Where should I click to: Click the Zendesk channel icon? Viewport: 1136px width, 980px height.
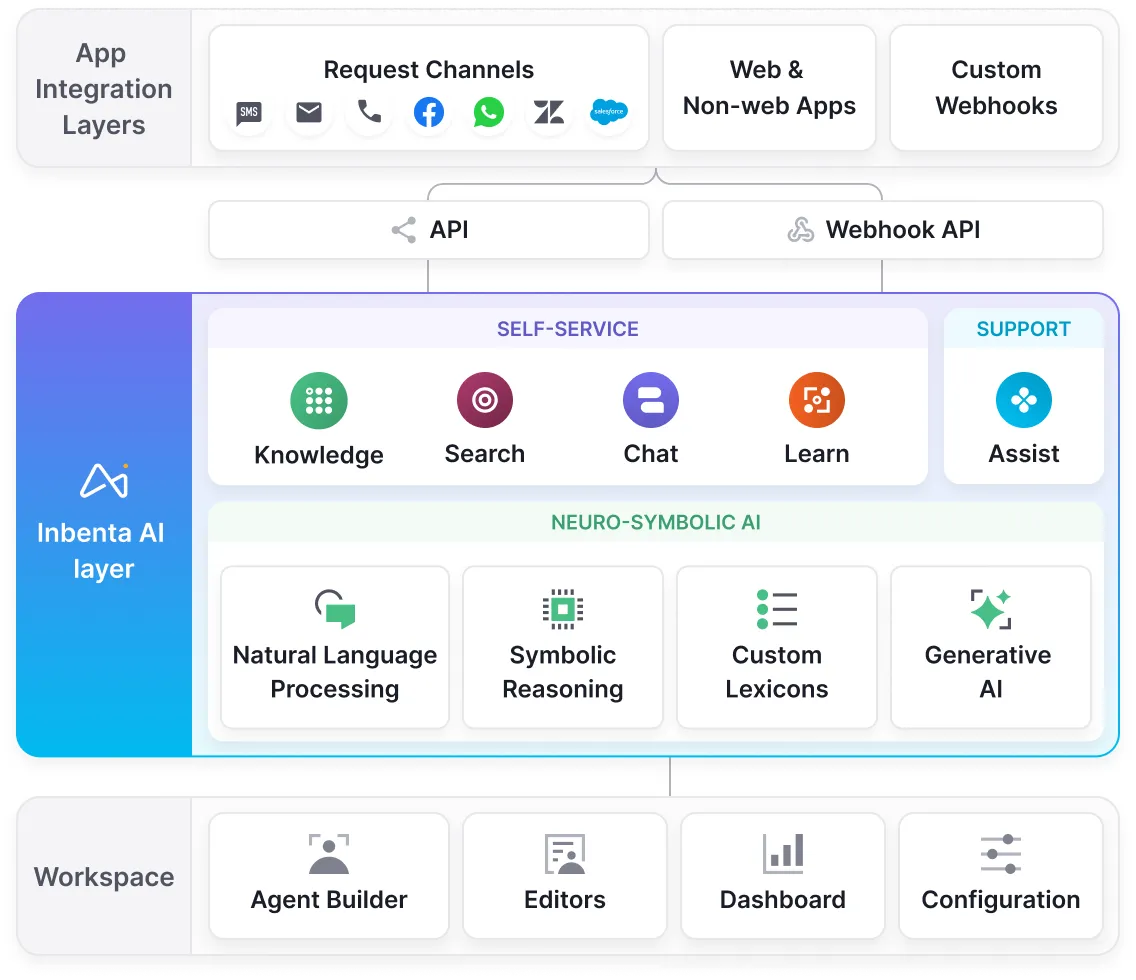[x=548, y=113]
